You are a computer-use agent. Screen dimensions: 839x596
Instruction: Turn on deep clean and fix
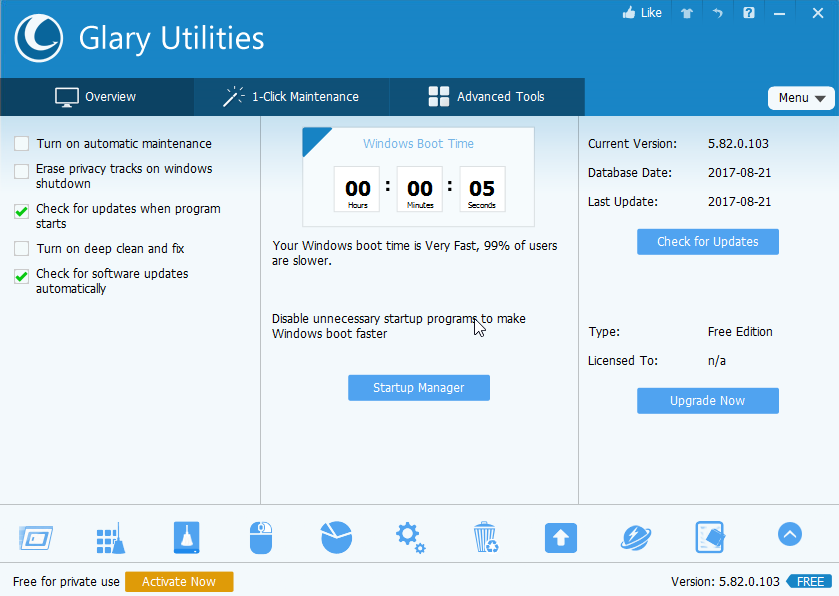pos(21,248)
